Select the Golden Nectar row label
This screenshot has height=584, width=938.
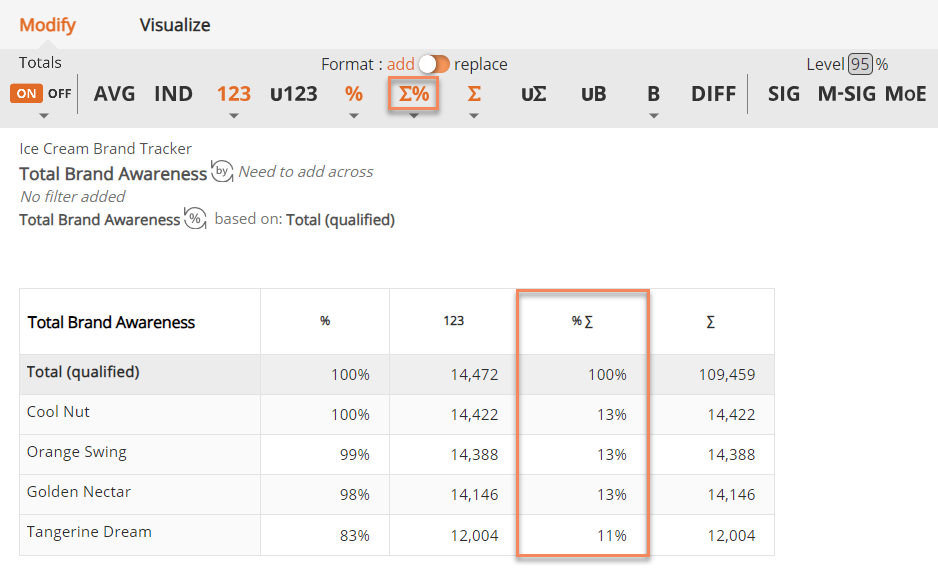pos(78,492)
